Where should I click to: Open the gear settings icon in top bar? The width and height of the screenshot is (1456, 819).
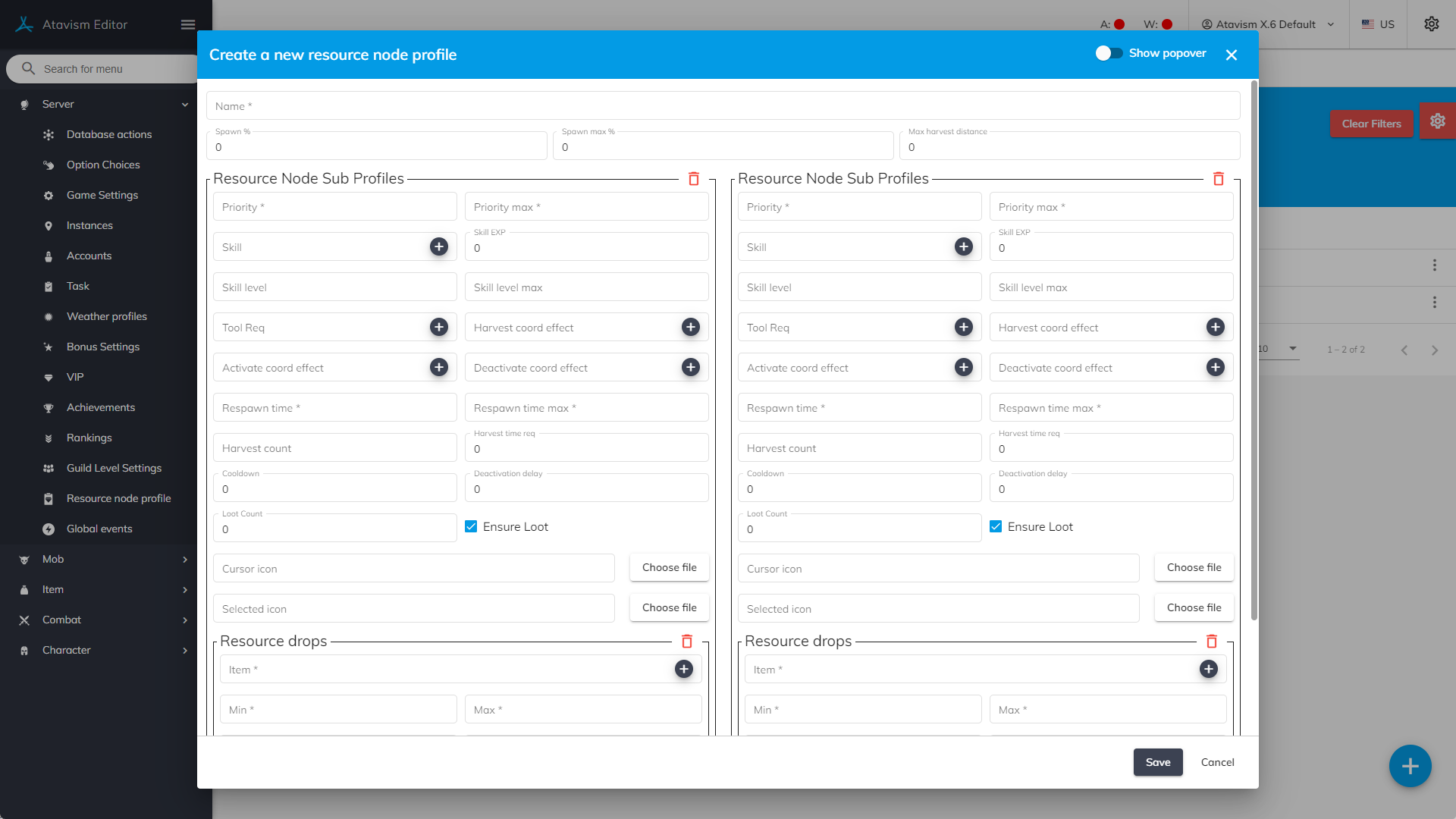coord(1431,24)
